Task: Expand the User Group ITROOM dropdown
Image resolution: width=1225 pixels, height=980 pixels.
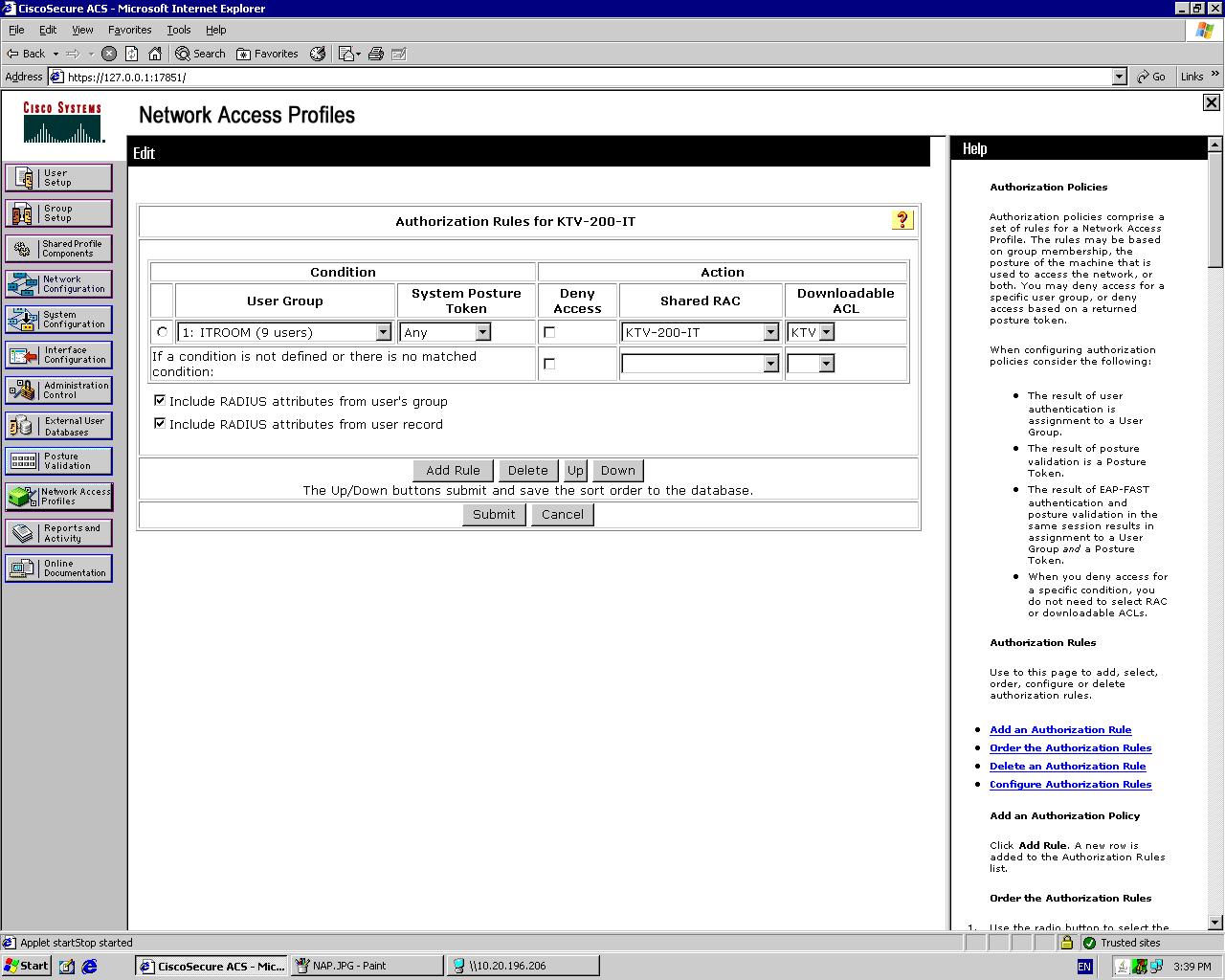Action: pyautogui.click(x=383, y=332)
